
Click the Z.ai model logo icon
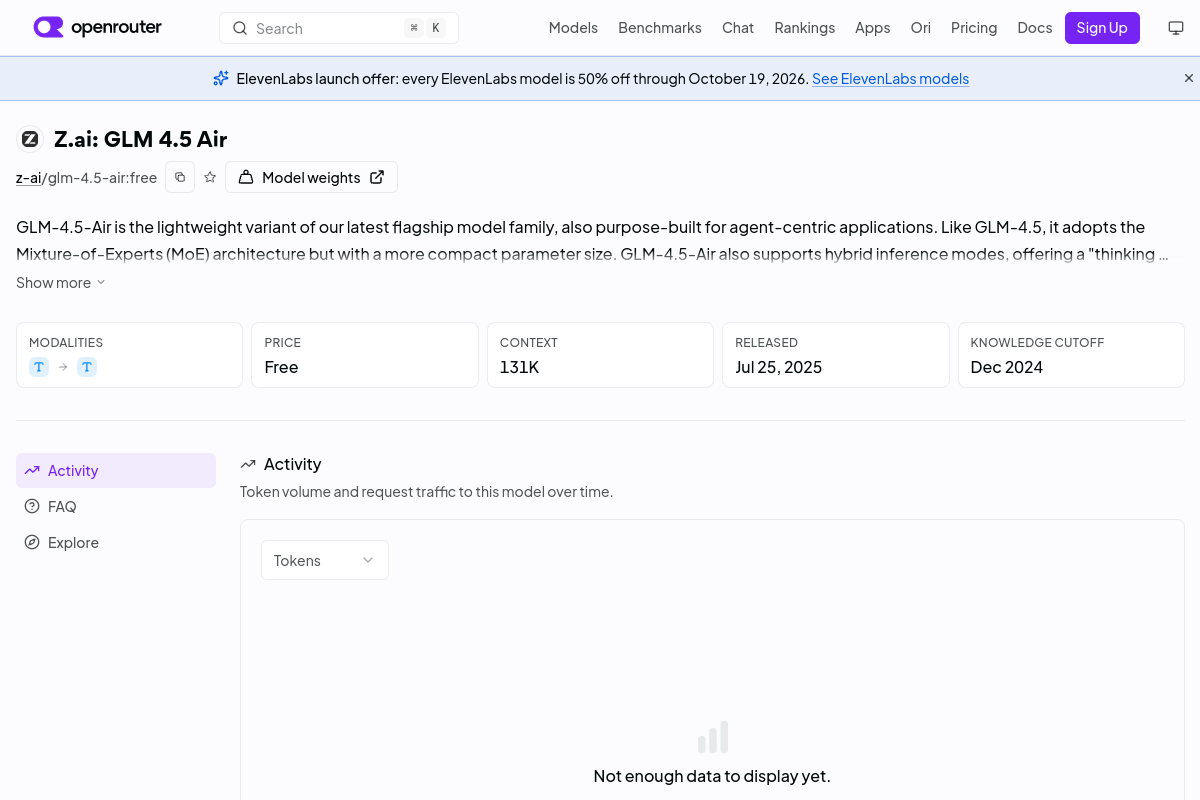coord(30,139)
